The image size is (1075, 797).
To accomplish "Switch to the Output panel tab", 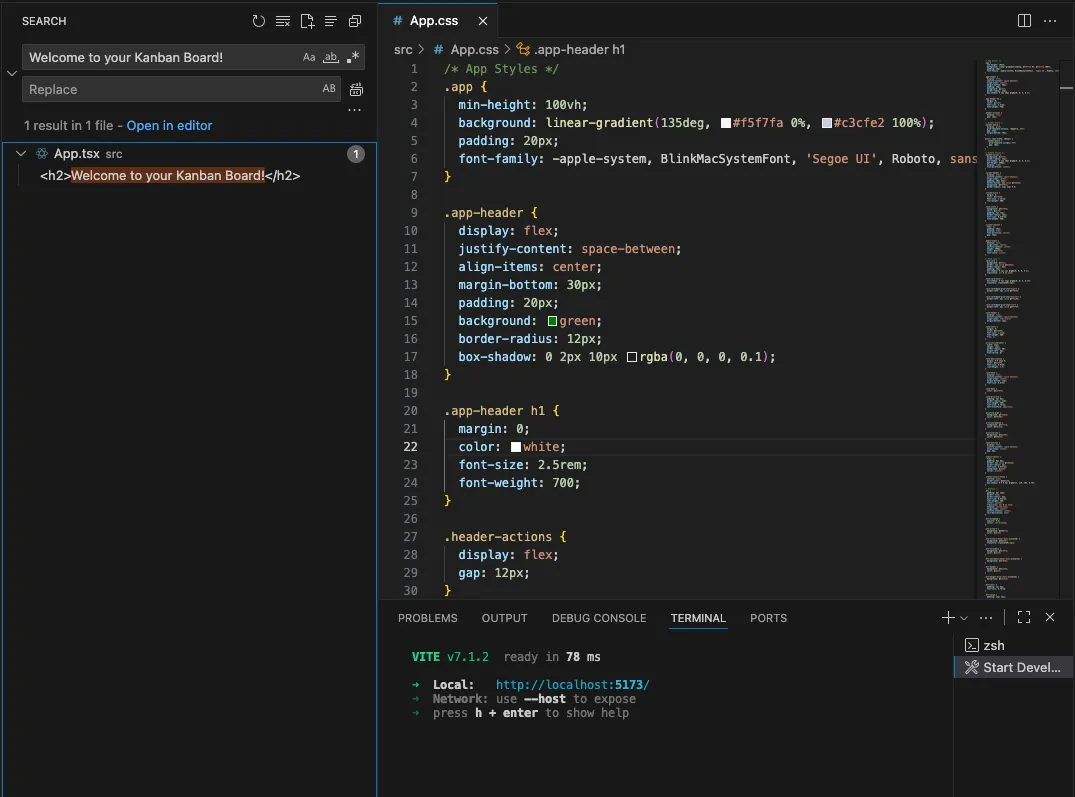I will (x=504, y=618).
